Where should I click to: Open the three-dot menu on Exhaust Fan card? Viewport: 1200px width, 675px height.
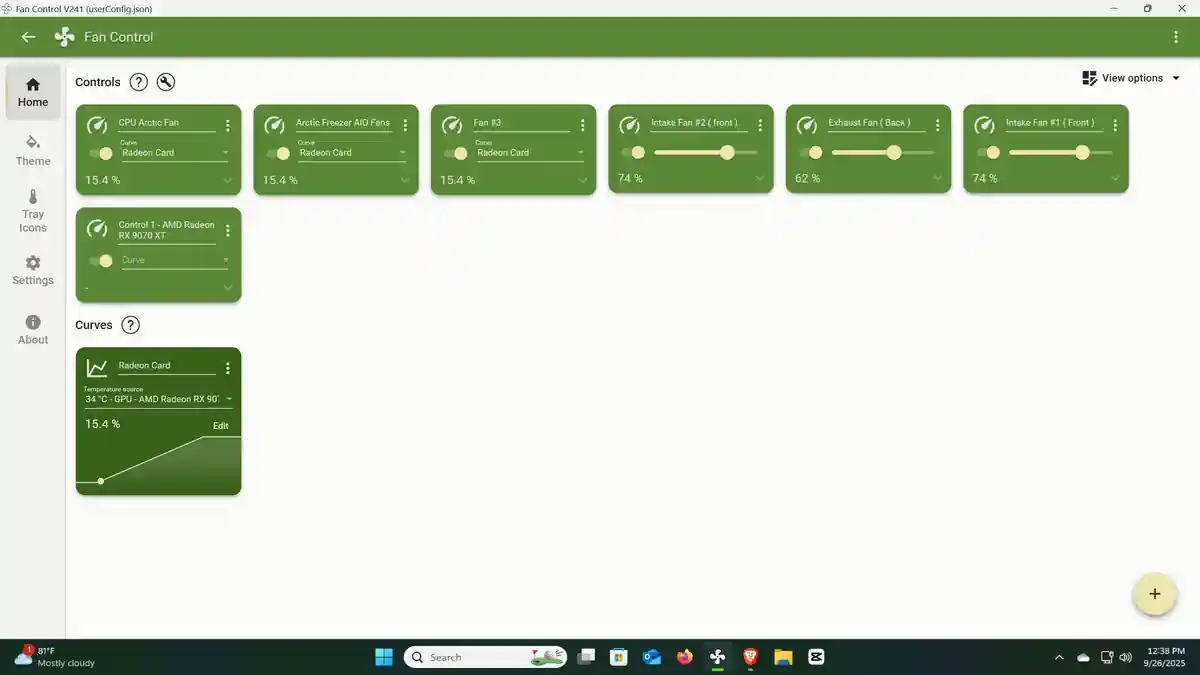(x=937, y=125)
